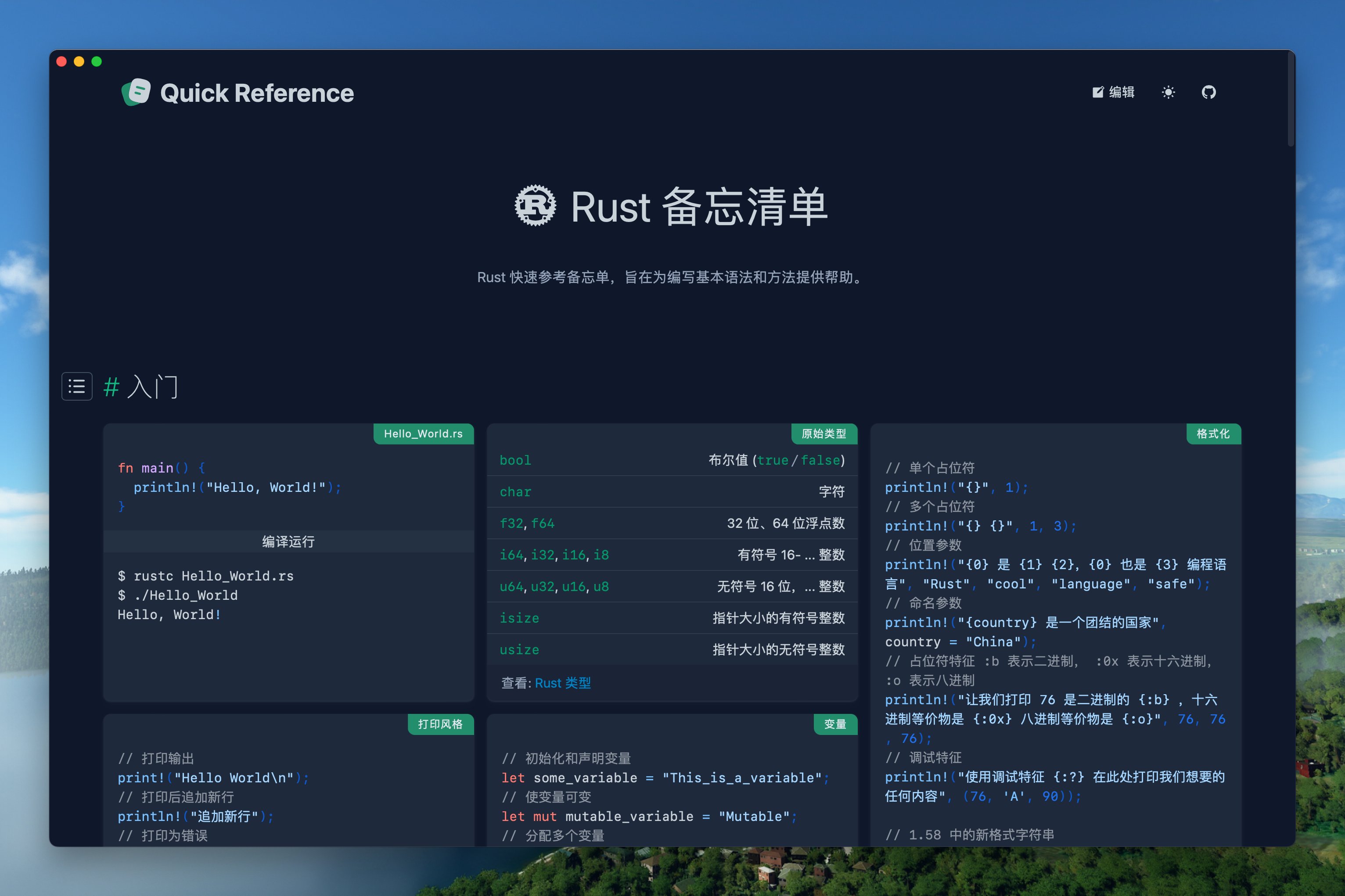Viewport: 1345px width, 896px height.
Task: Click the println!("{}", 1) code line
Action: (x=957, y=487)
